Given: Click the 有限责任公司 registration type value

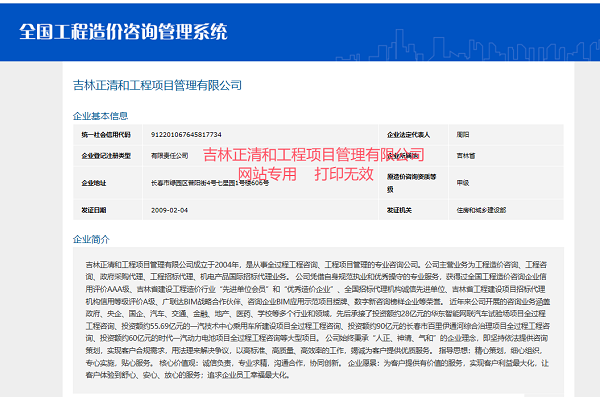Looking at the screenshot, I should click(x=170, y=155).
